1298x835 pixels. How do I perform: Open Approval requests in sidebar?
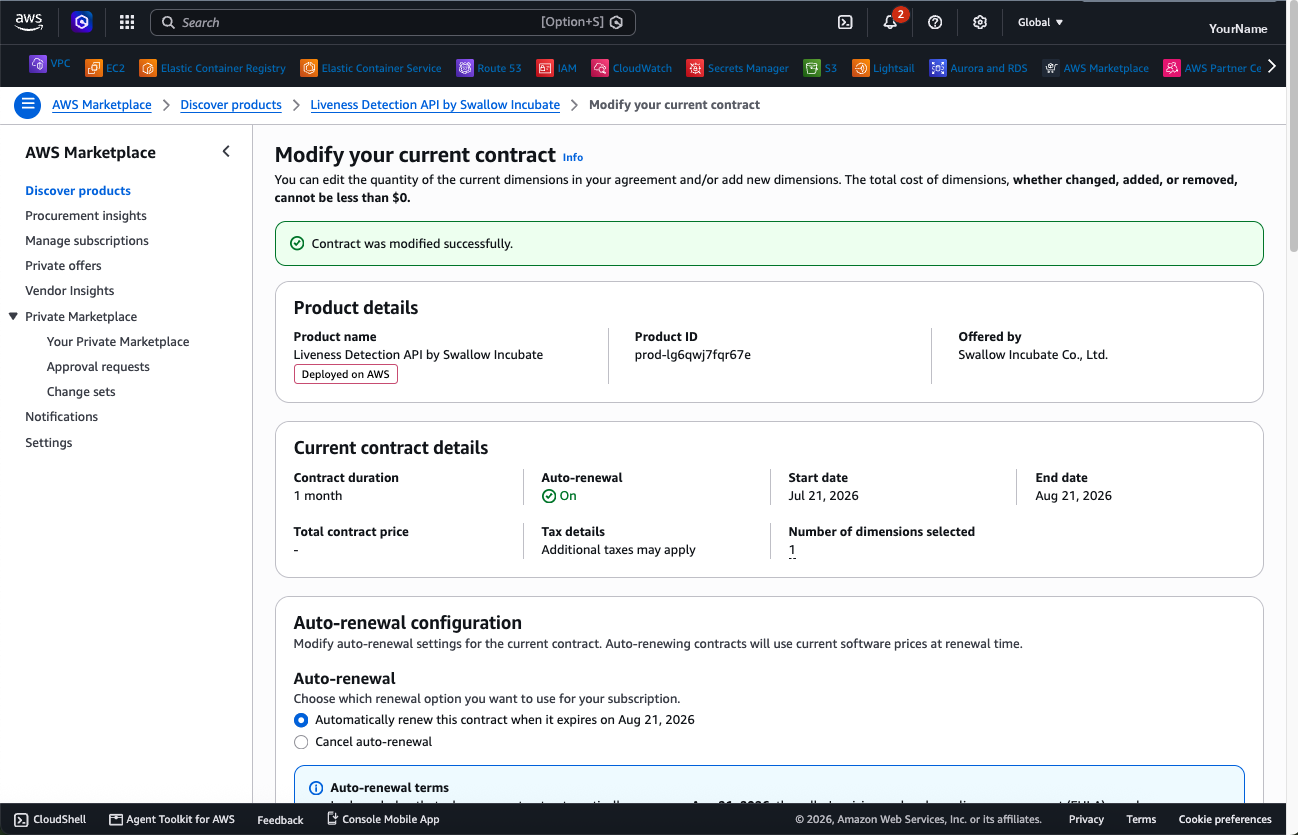pyautogui.click(x=98, y=366)
